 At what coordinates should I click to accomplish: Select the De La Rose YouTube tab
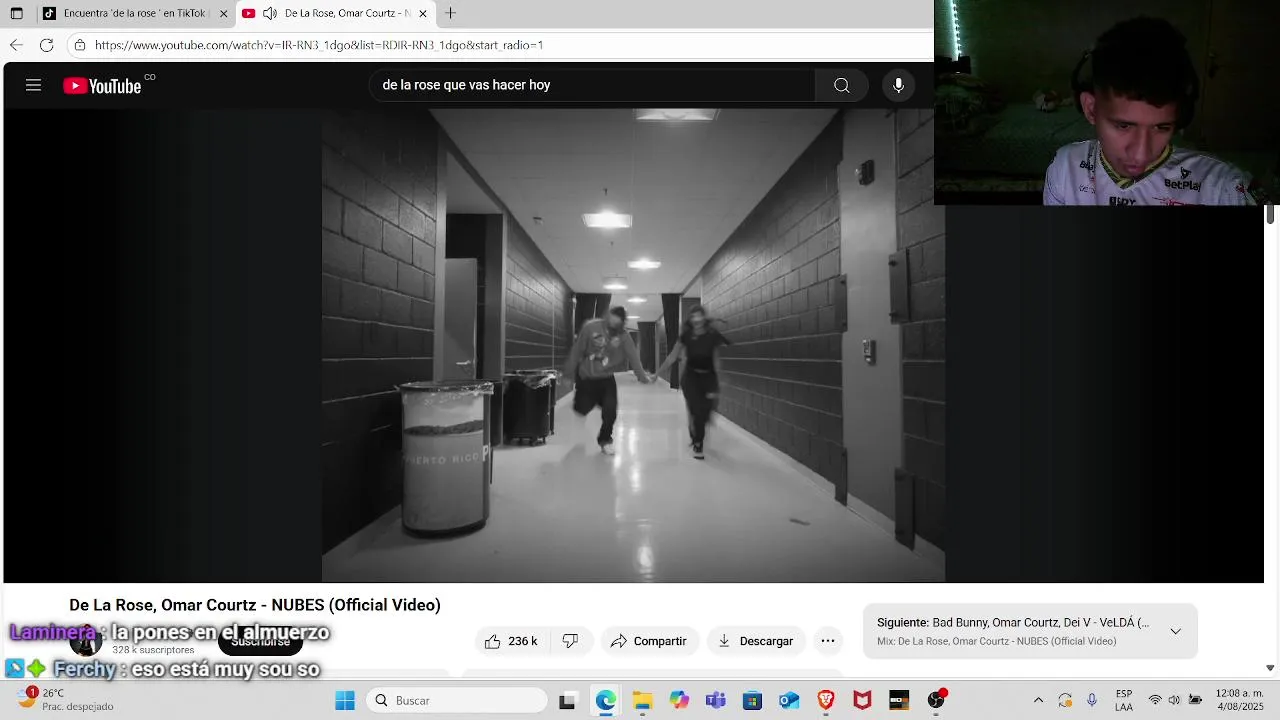[x=335, y=13]
